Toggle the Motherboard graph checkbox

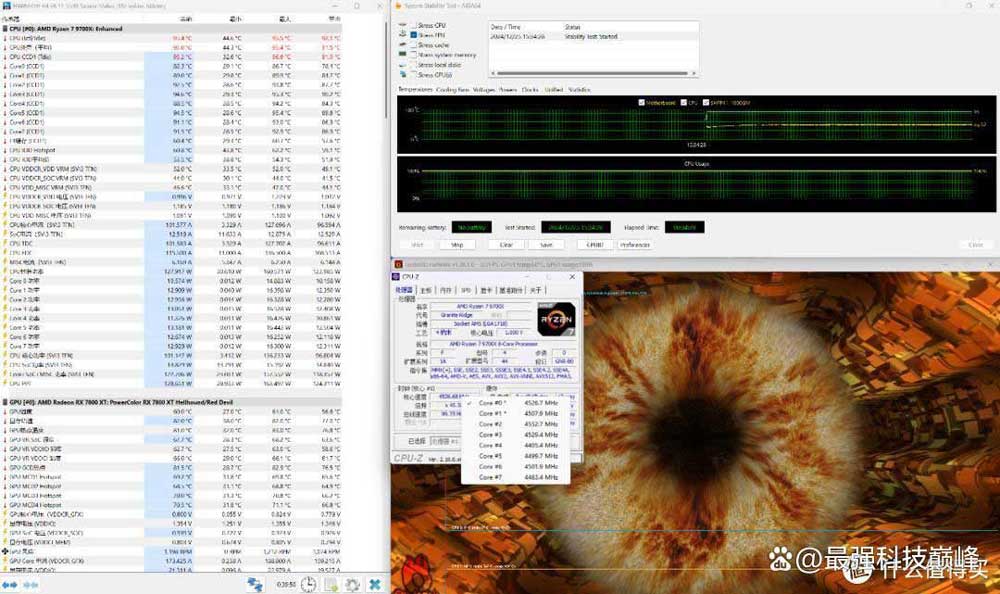coord(642,102)
